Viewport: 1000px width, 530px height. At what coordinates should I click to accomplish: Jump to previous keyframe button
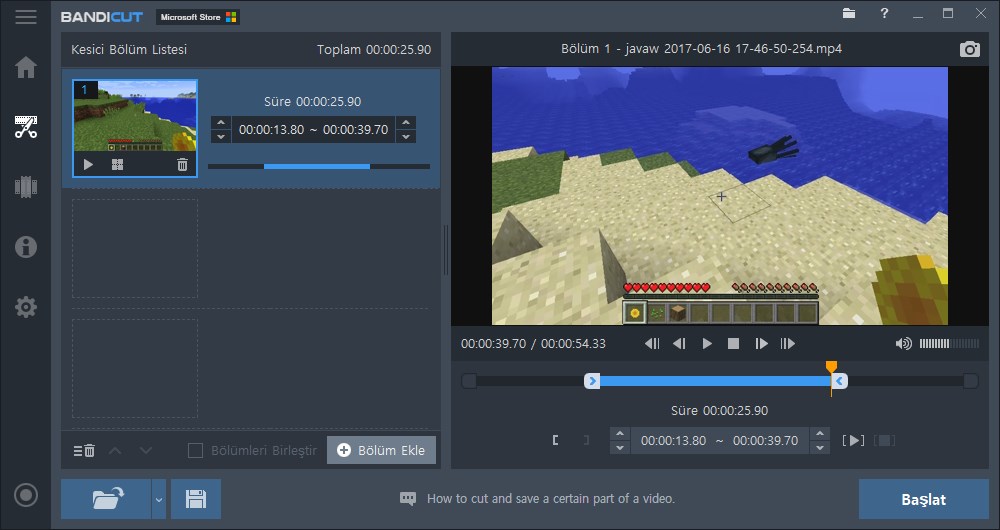[652, 344]
